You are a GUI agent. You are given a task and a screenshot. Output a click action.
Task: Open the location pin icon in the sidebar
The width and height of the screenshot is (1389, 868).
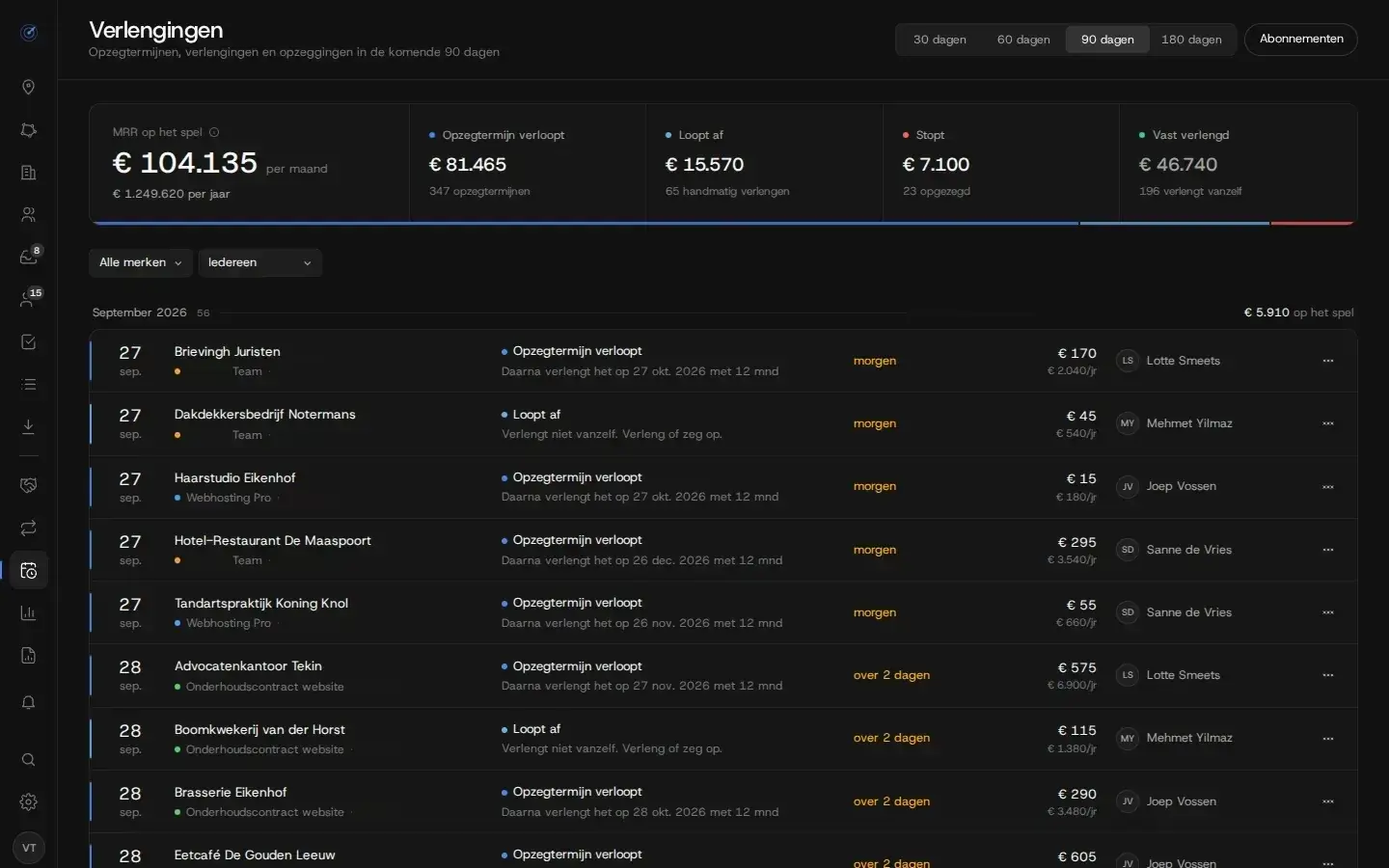pyautogui.click(x=29, y=88)
